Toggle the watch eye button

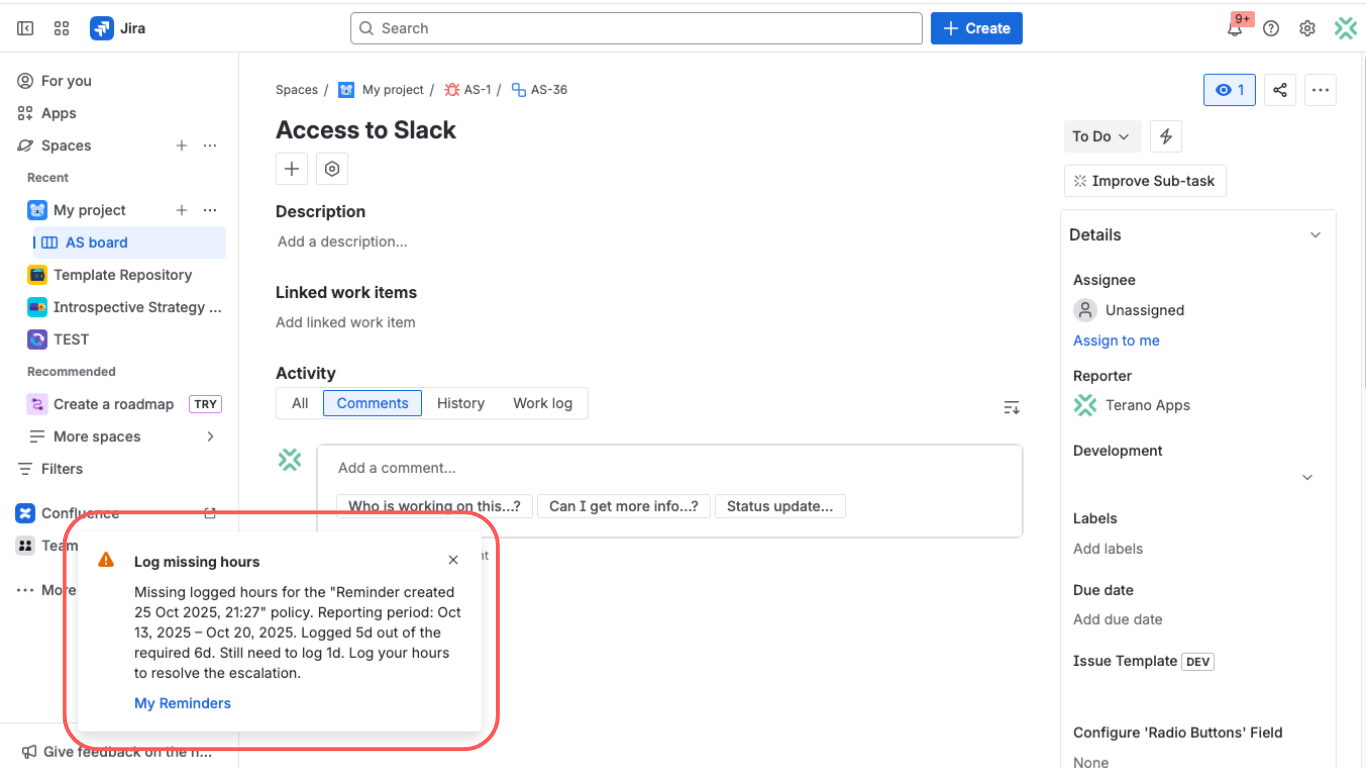pyautogui.click(x=1229, y=90)
